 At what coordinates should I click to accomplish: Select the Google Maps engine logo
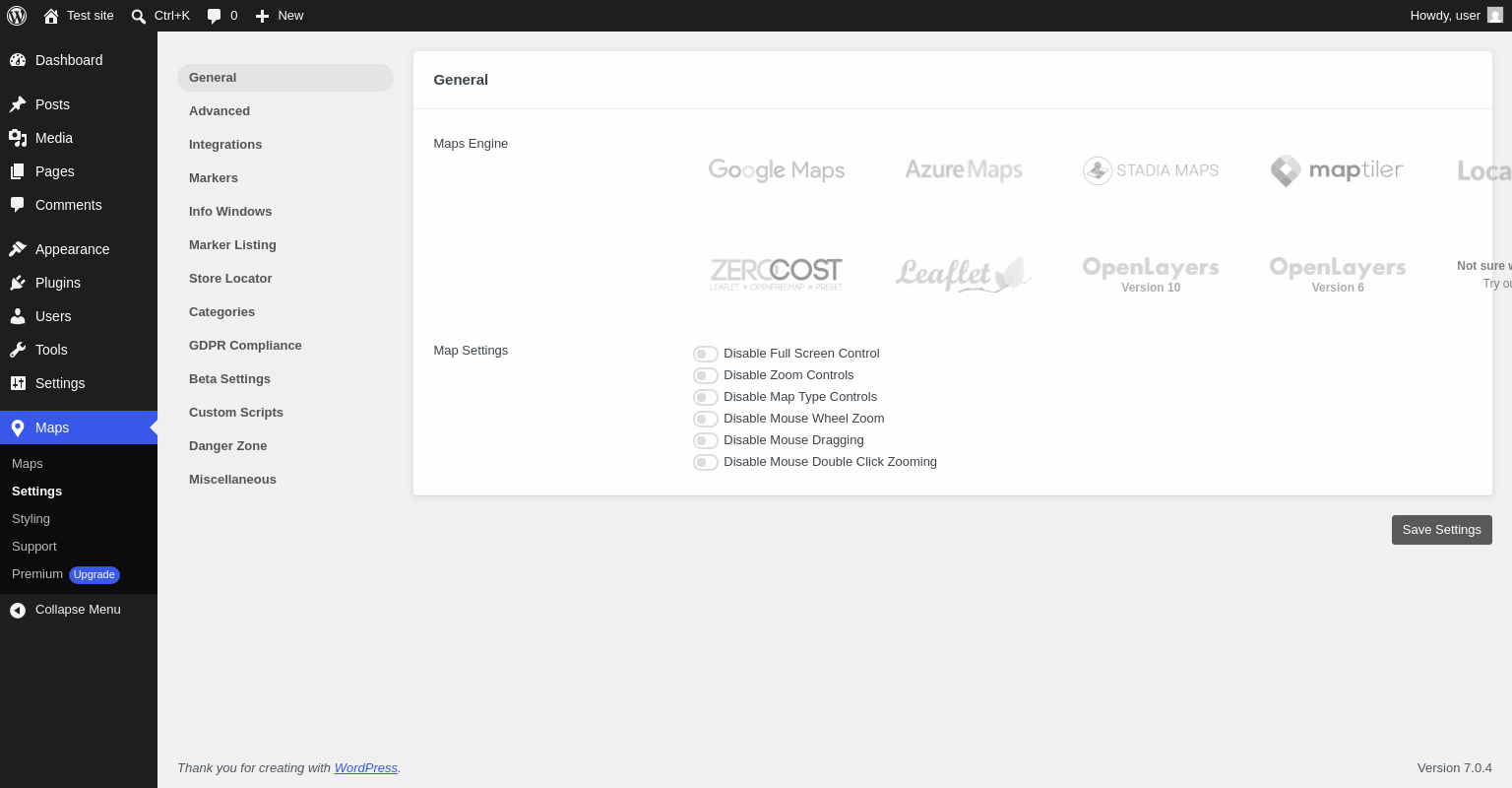[x=777, y=170]
